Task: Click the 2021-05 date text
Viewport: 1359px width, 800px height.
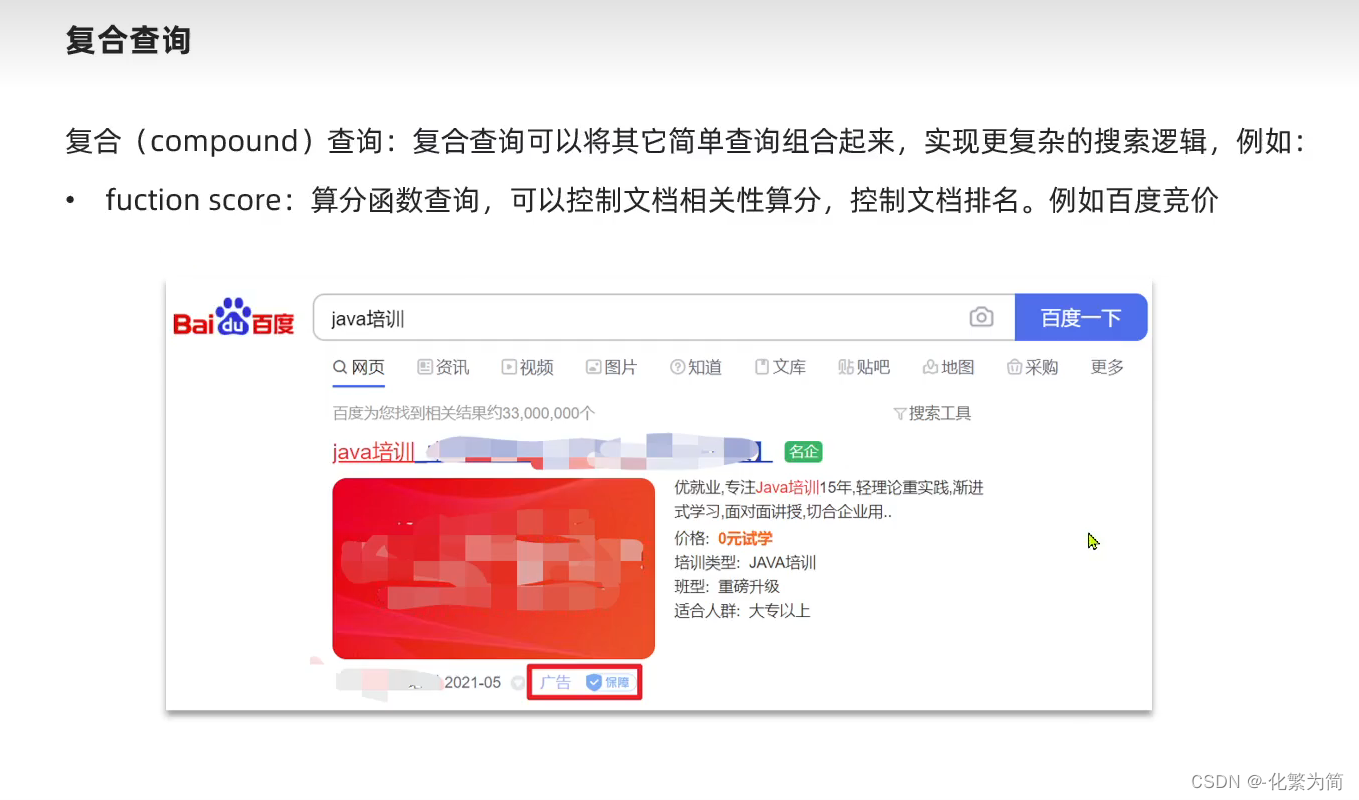Action: (472, 683)
